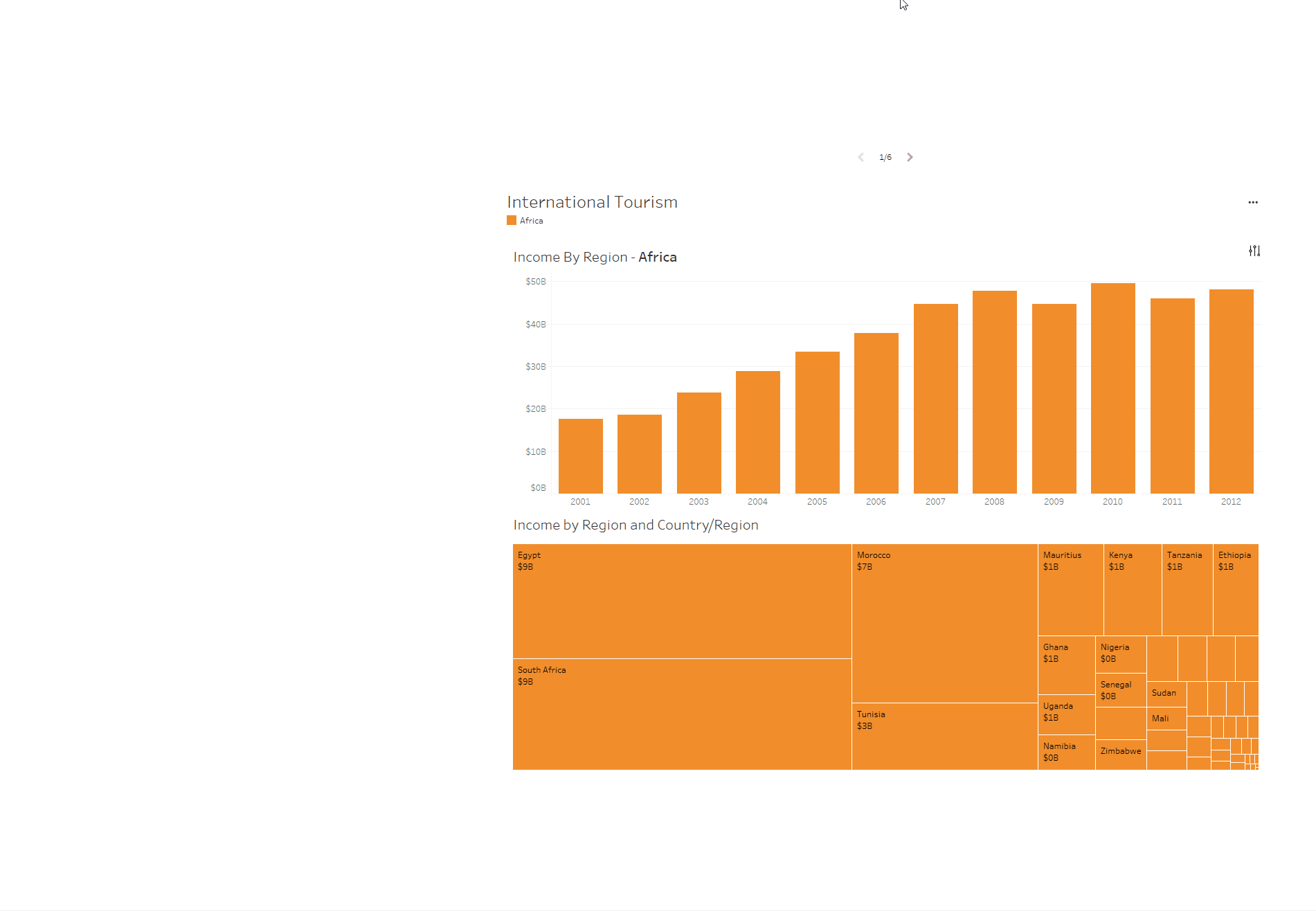
Task: Open the more options (ellipsis) menu
Action: point(1253,202)
